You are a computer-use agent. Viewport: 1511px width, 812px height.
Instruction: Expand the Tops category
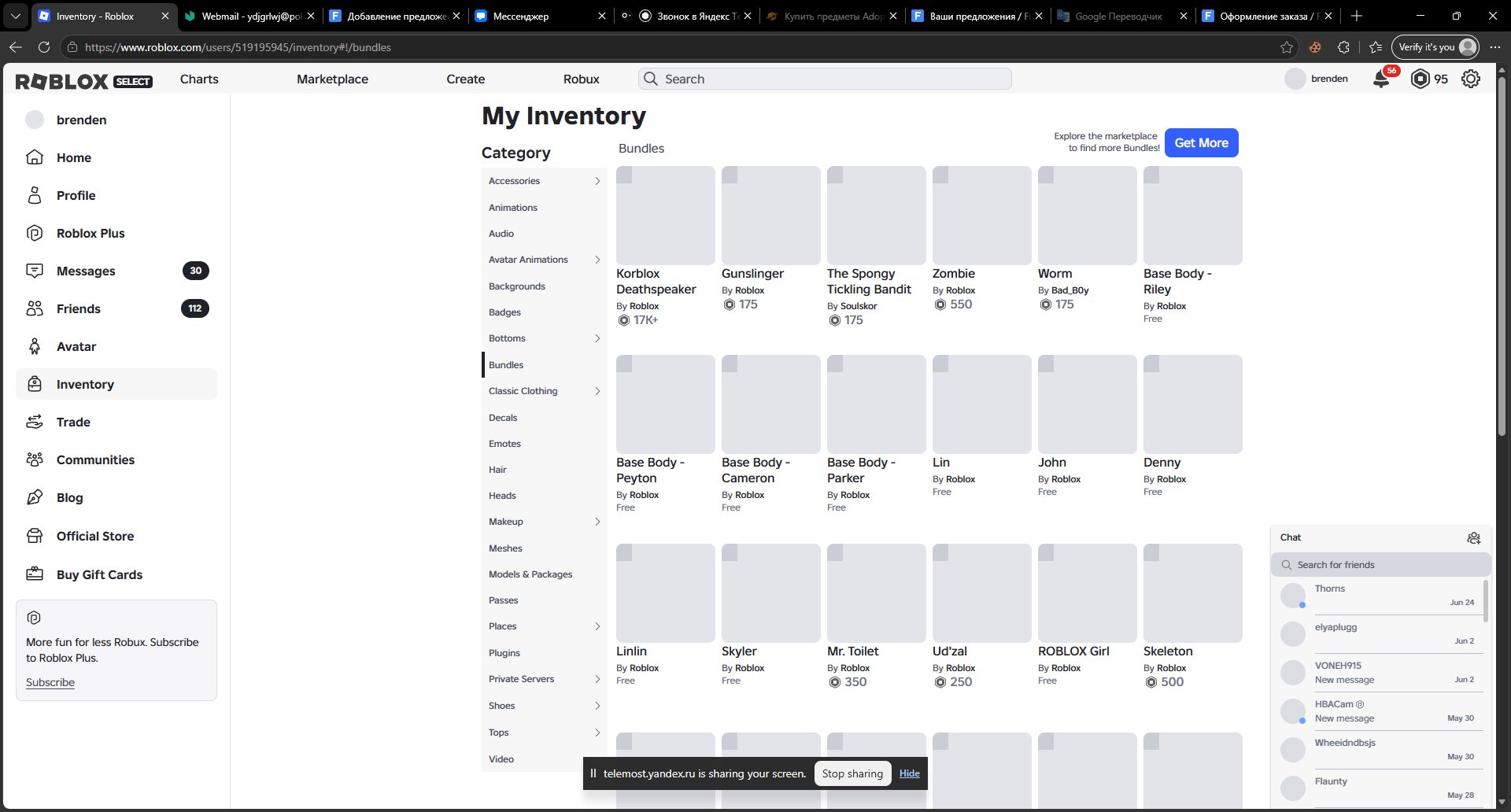597,733
